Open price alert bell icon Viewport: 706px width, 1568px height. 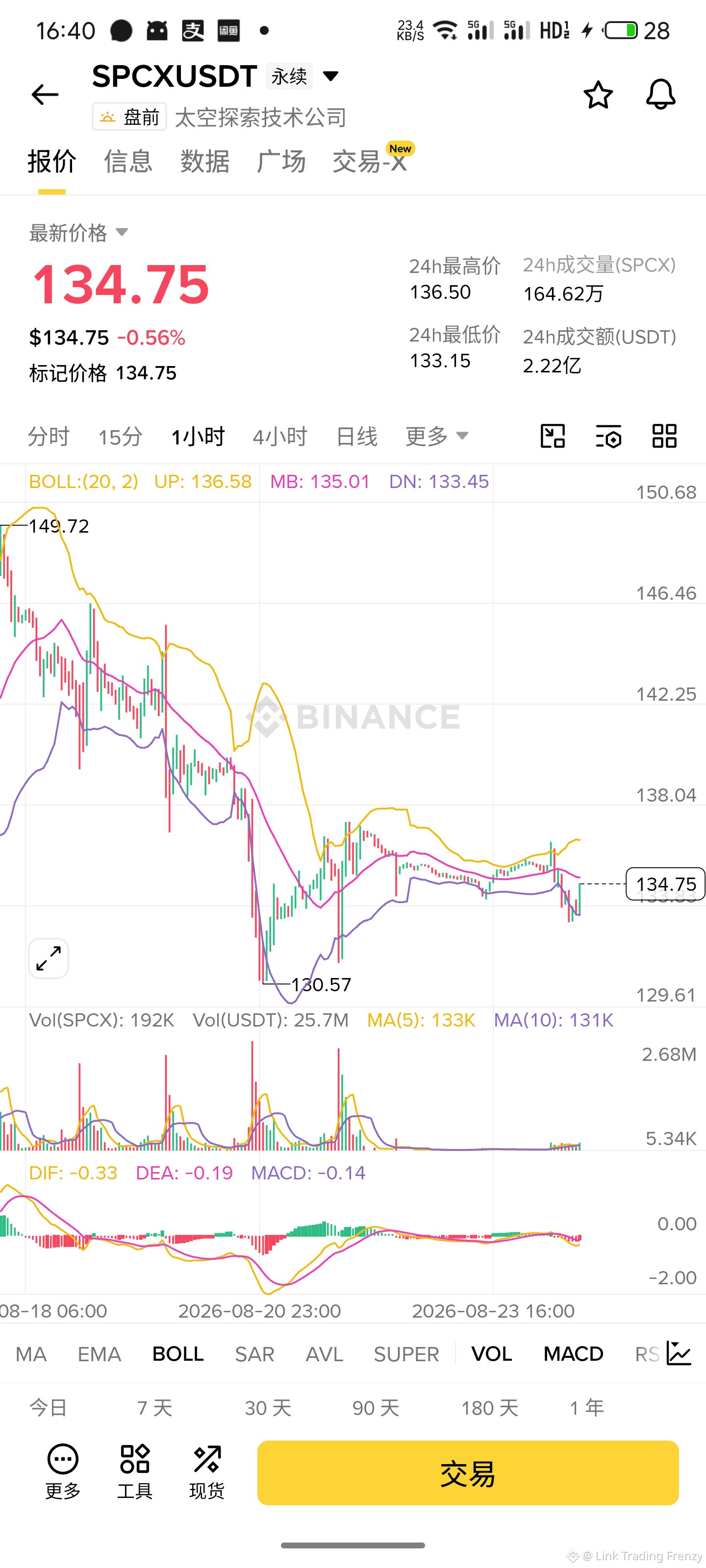tap(660, 95)
